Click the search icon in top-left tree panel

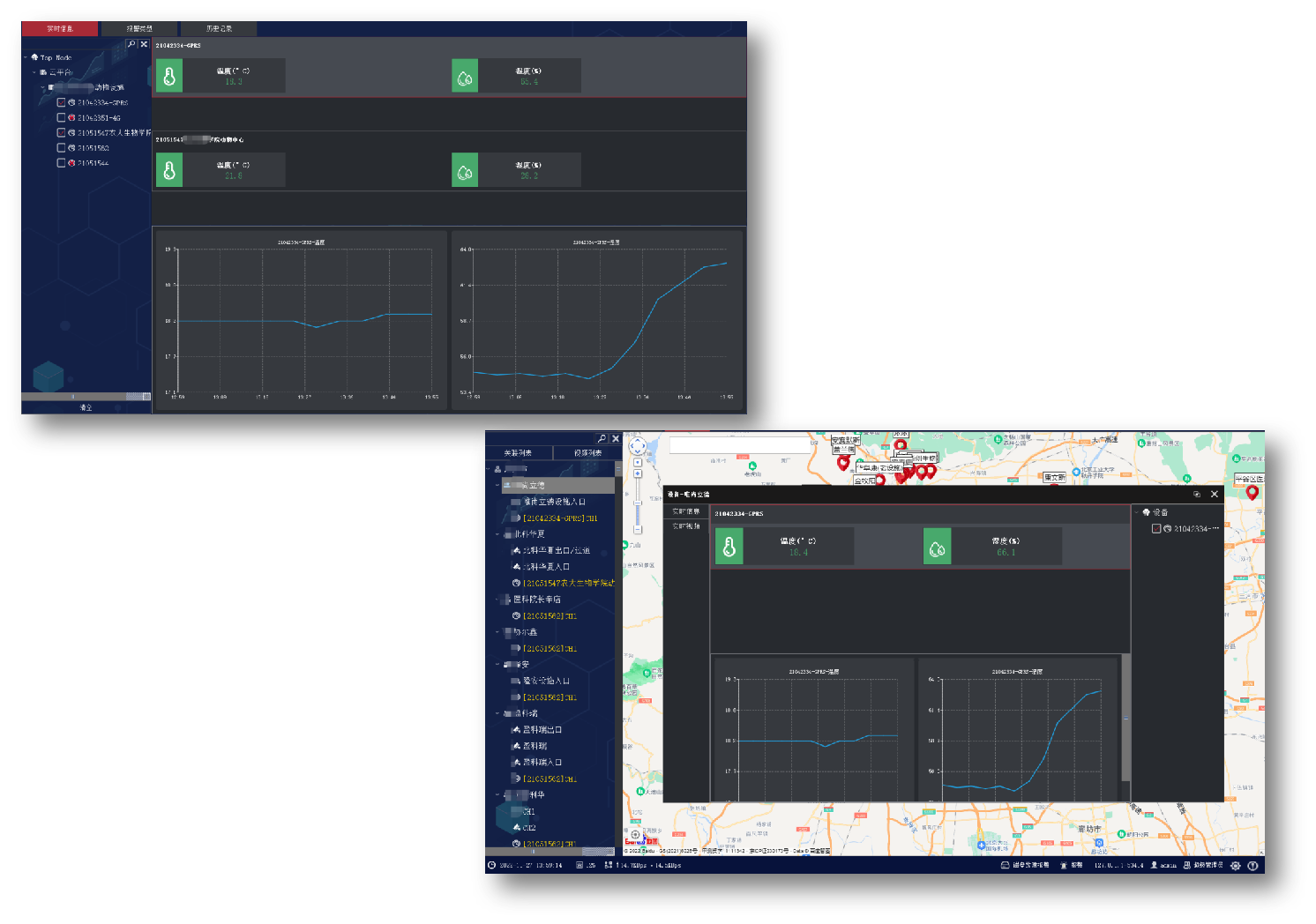[x=131, y=44]
